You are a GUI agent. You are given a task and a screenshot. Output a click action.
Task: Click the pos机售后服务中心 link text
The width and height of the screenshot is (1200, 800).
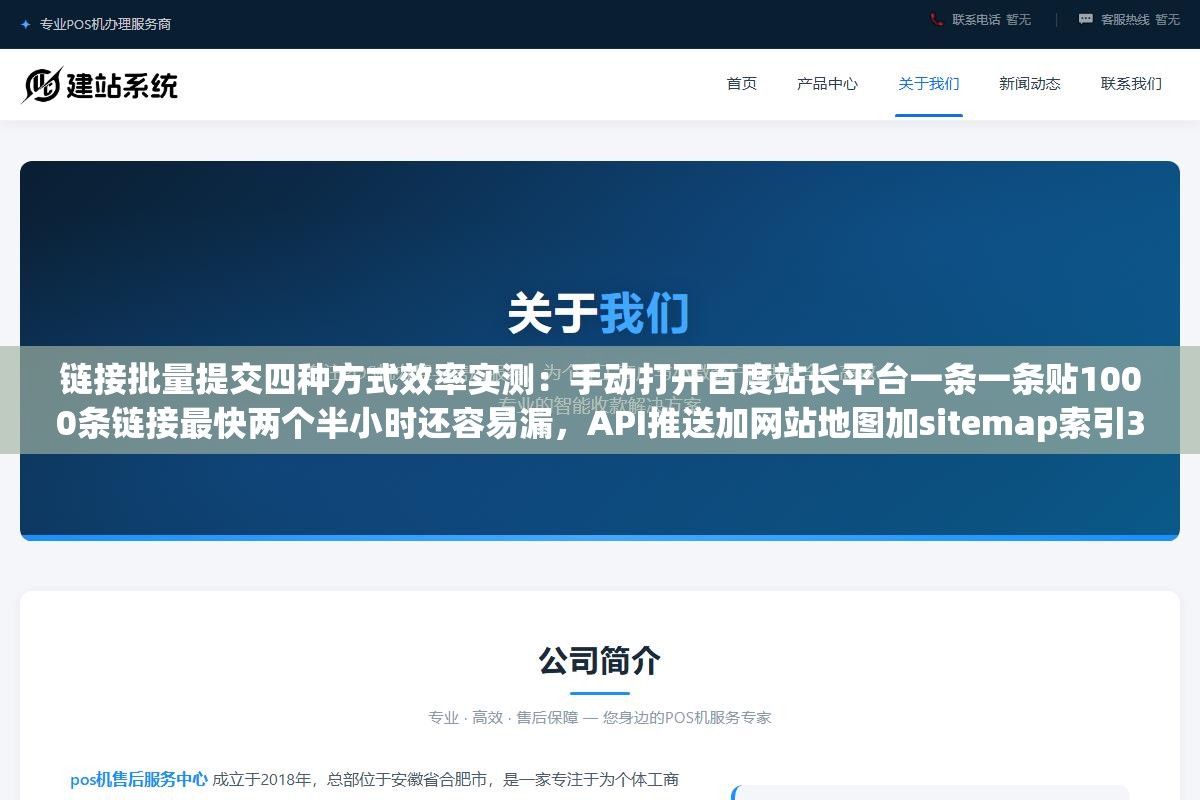(139, 779)
